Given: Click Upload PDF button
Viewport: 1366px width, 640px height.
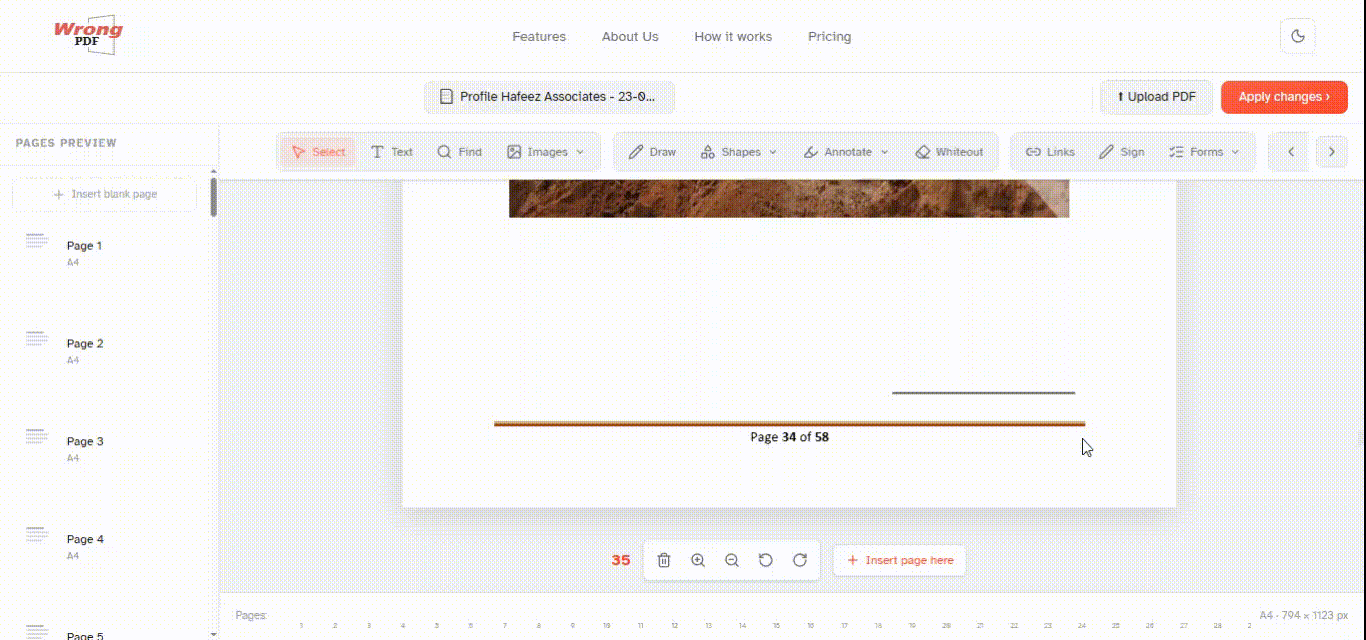Looking at the screenshot, I should coord(1156,97).
